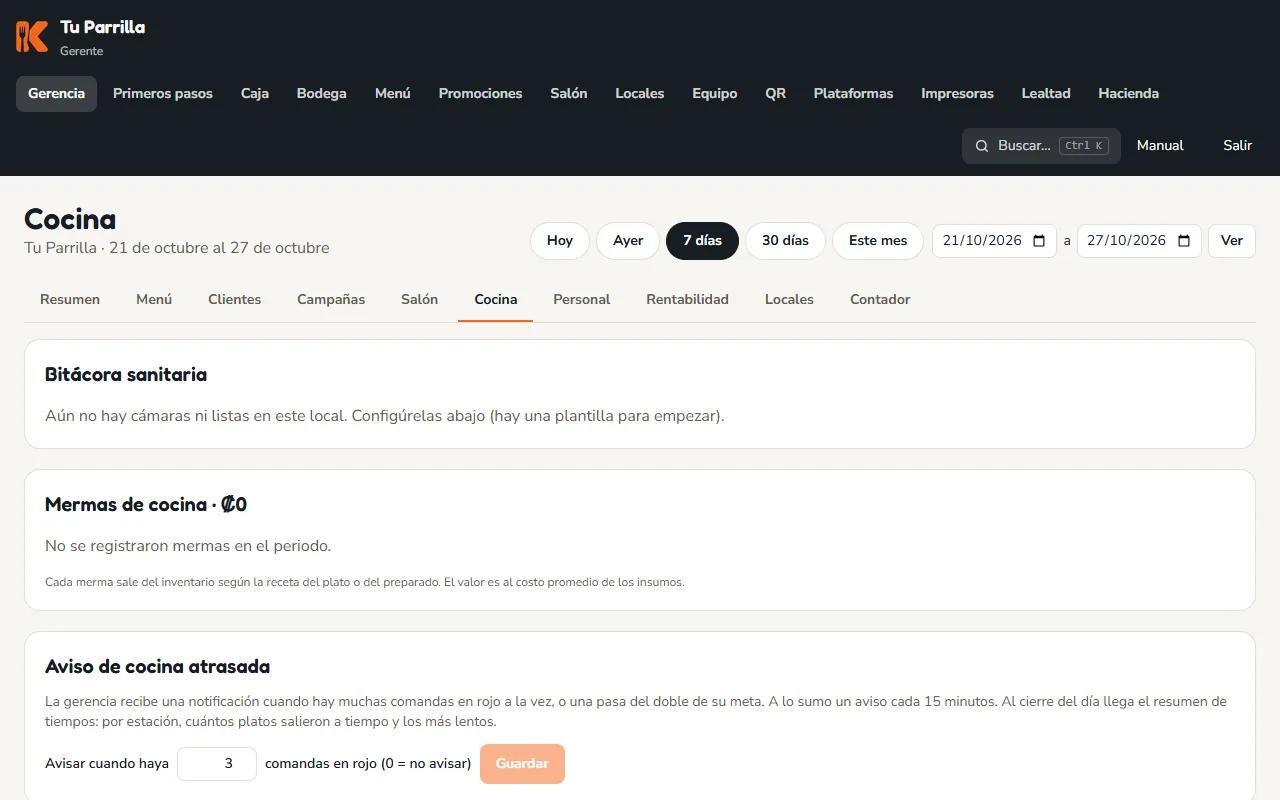The height and width of the screenshot is (800, 1280).
Task: Open the Manual link
Action: 1160,146
